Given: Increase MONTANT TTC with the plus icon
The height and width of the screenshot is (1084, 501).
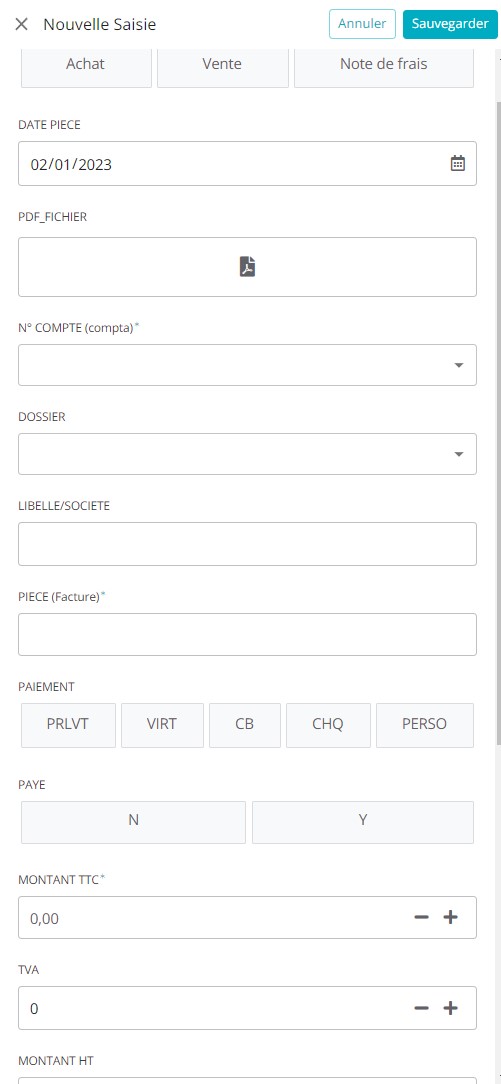Looking at the screenshot, I should tap(451, 917).
